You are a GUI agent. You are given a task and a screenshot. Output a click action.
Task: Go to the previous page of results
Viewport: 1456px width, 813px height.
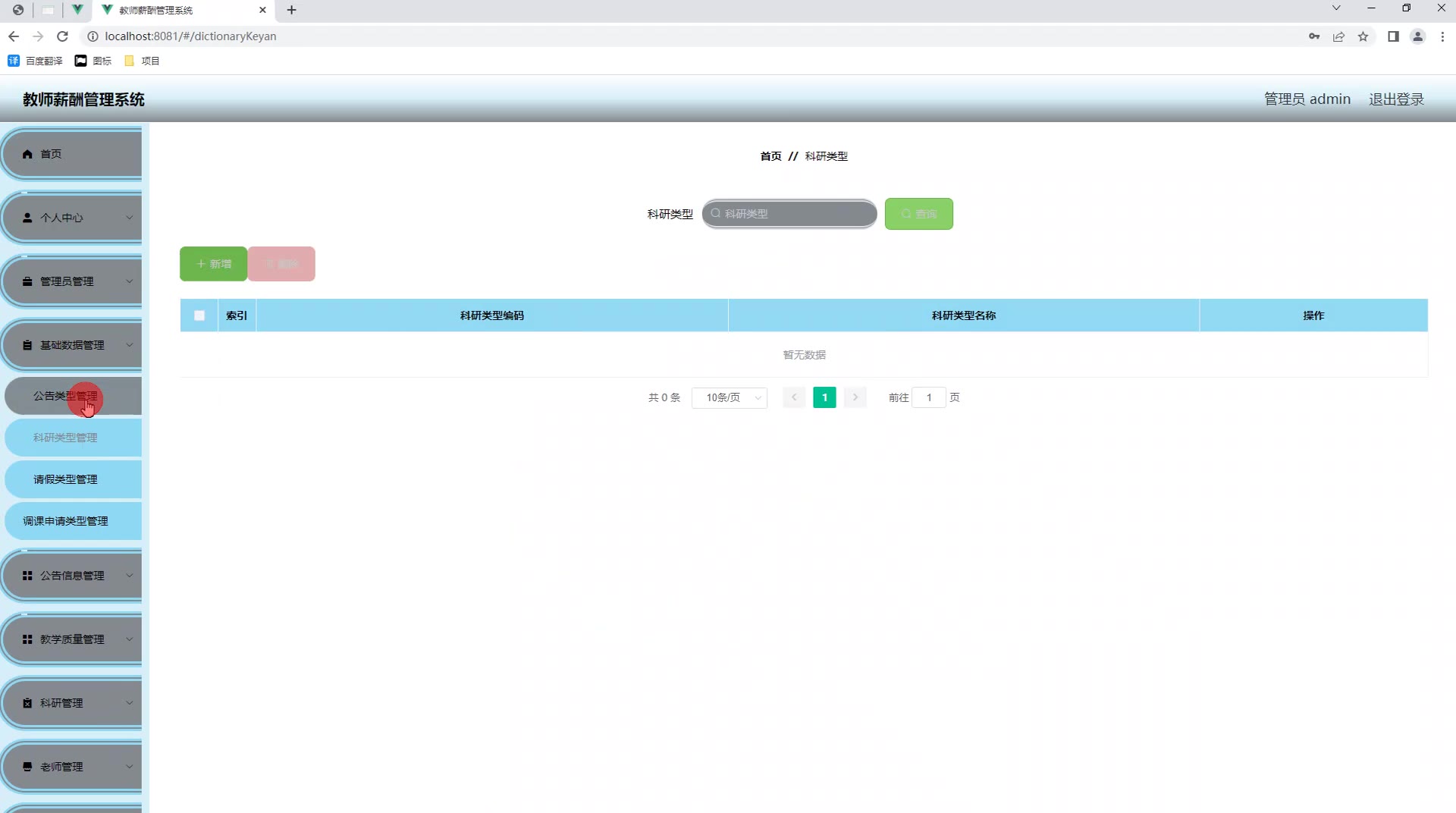point(794,397)
